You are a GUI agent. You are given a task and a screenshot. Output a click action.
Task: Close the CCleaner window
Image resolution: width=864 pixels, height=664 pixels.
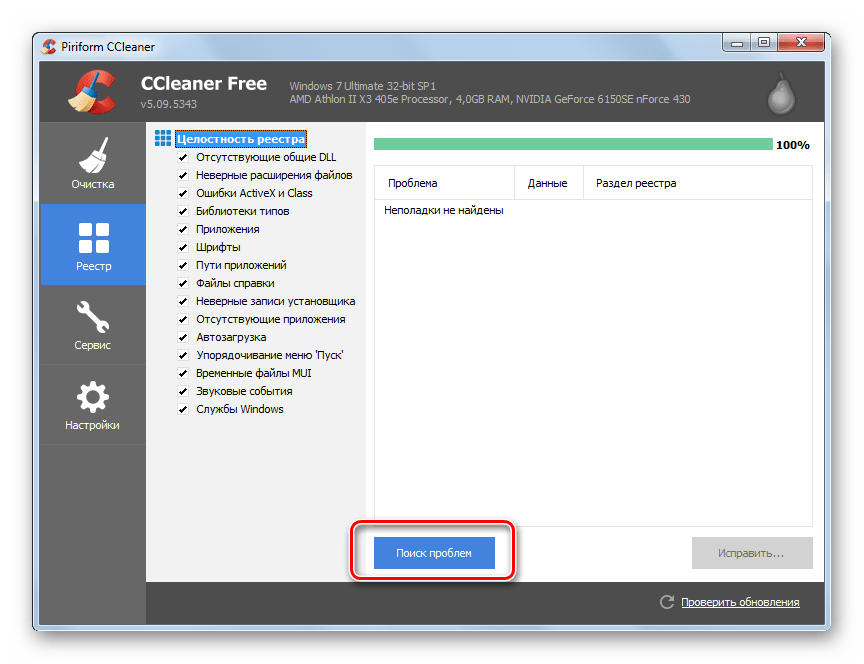(x=801, y=42)
